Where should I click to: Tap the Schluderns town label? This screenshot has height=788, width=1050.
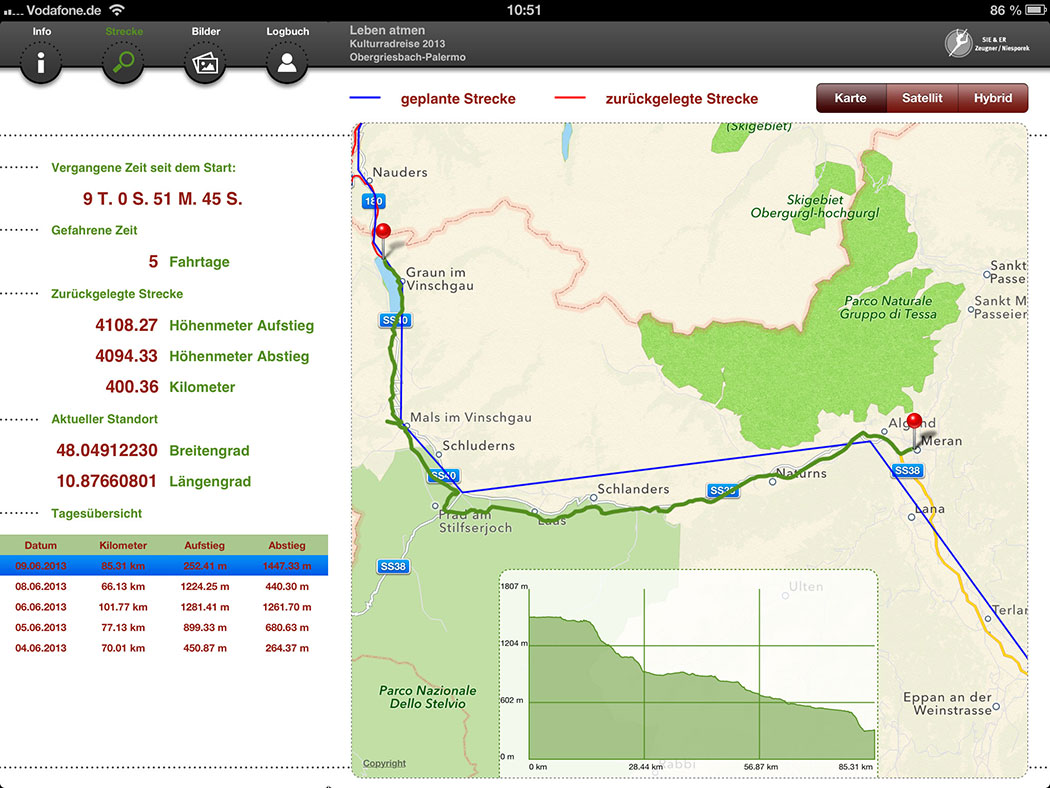[479, 446]
